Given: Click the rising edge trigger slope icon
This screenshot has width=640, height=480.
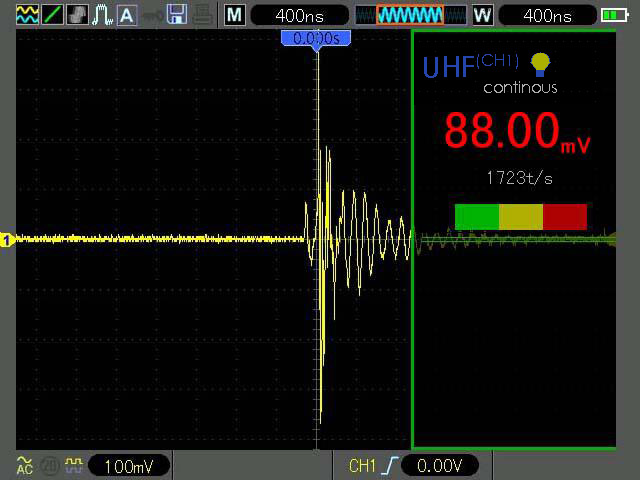Looking at the screenshot, I should point(390,466).
